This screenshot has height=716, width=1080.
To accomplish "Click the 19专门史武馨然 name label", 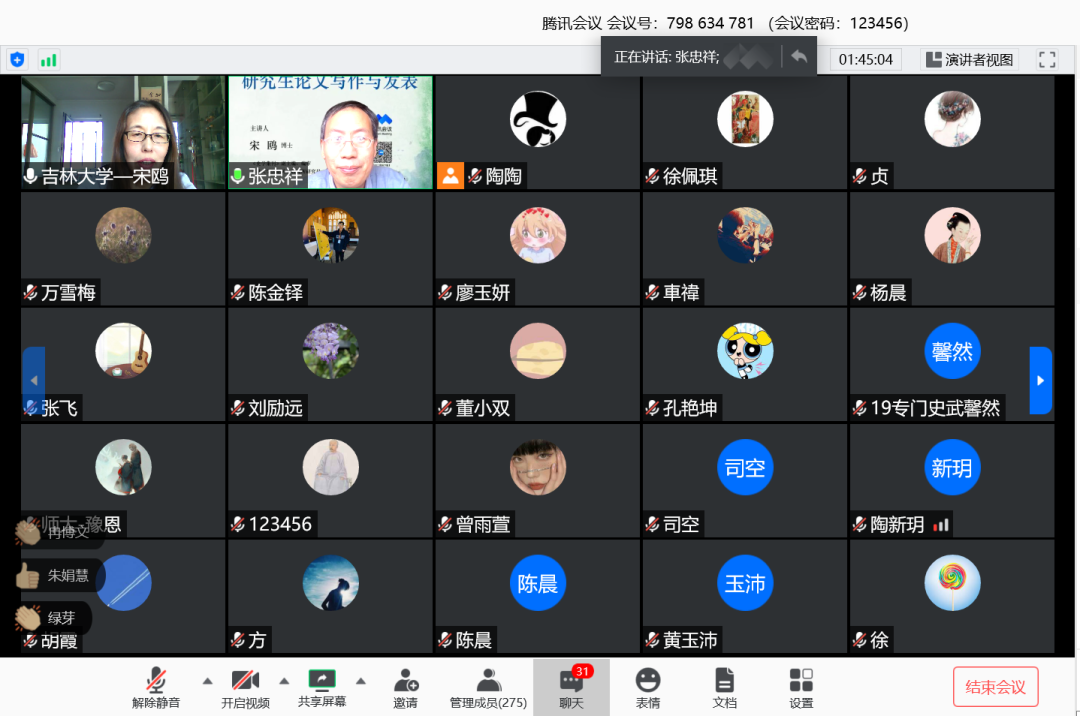I will 935,408.
